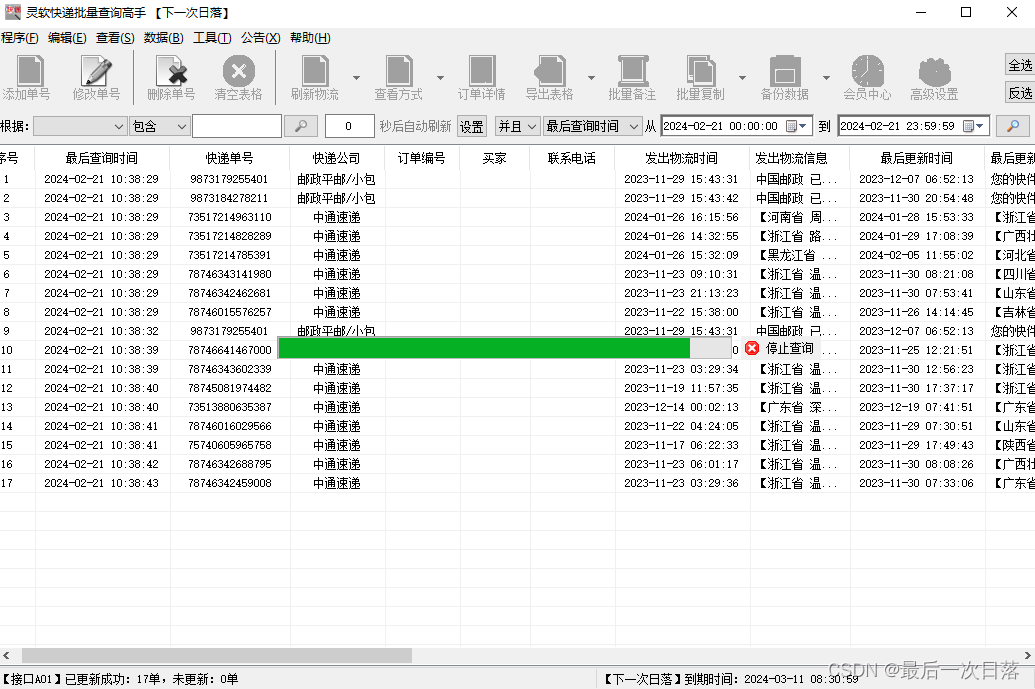Click the 添加单号 (add tracking number) icon

point(30,71)
